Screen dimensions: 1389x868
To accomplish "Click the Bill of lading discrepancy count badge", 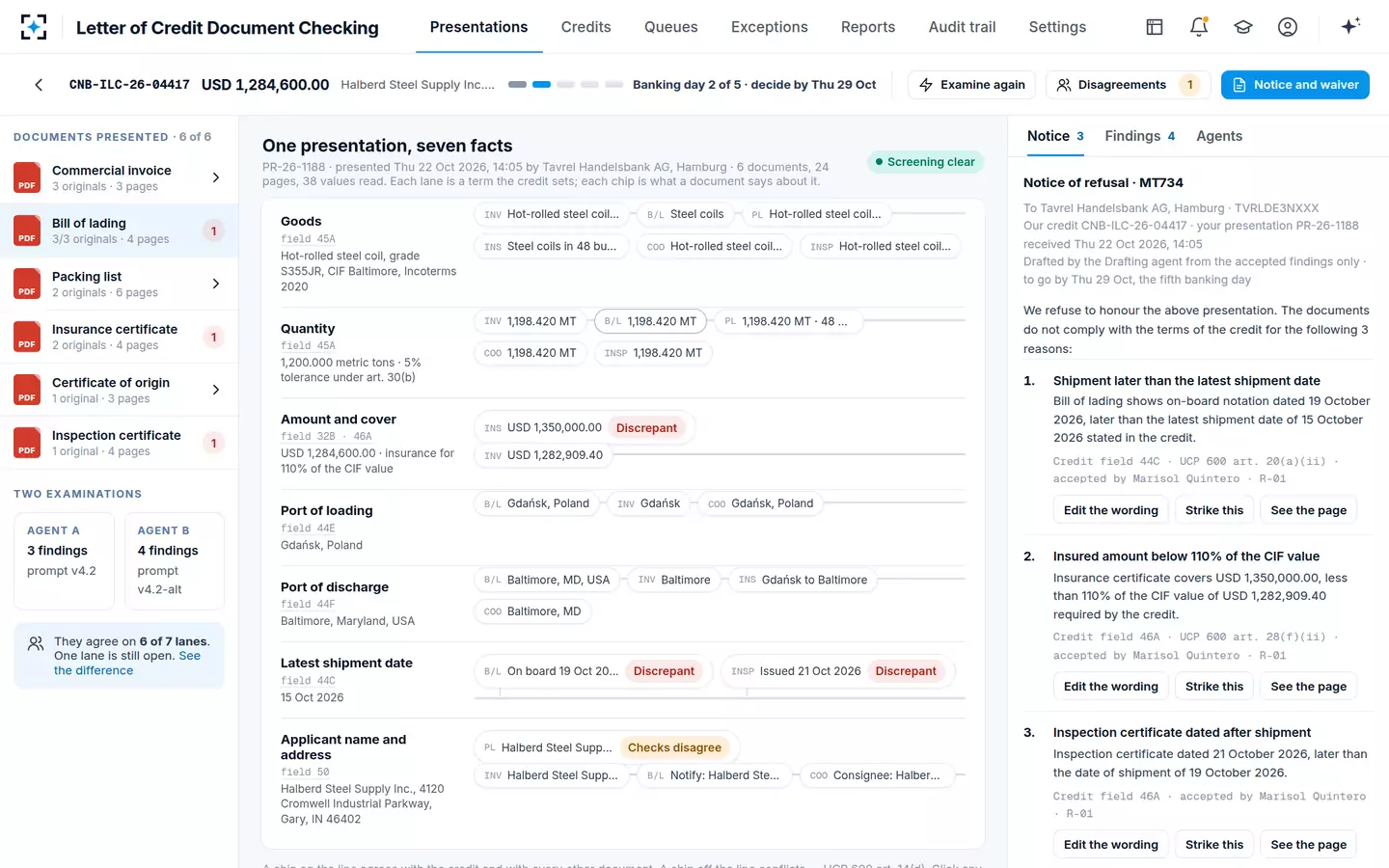I will pos(213,231).
